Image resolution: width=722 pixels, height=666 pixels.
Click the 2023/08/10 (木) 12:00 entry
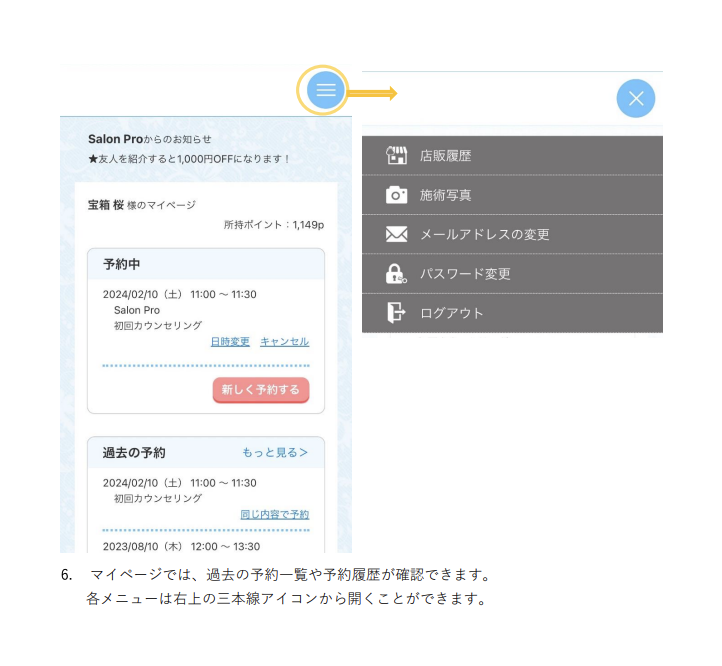(x=181, y=546)
